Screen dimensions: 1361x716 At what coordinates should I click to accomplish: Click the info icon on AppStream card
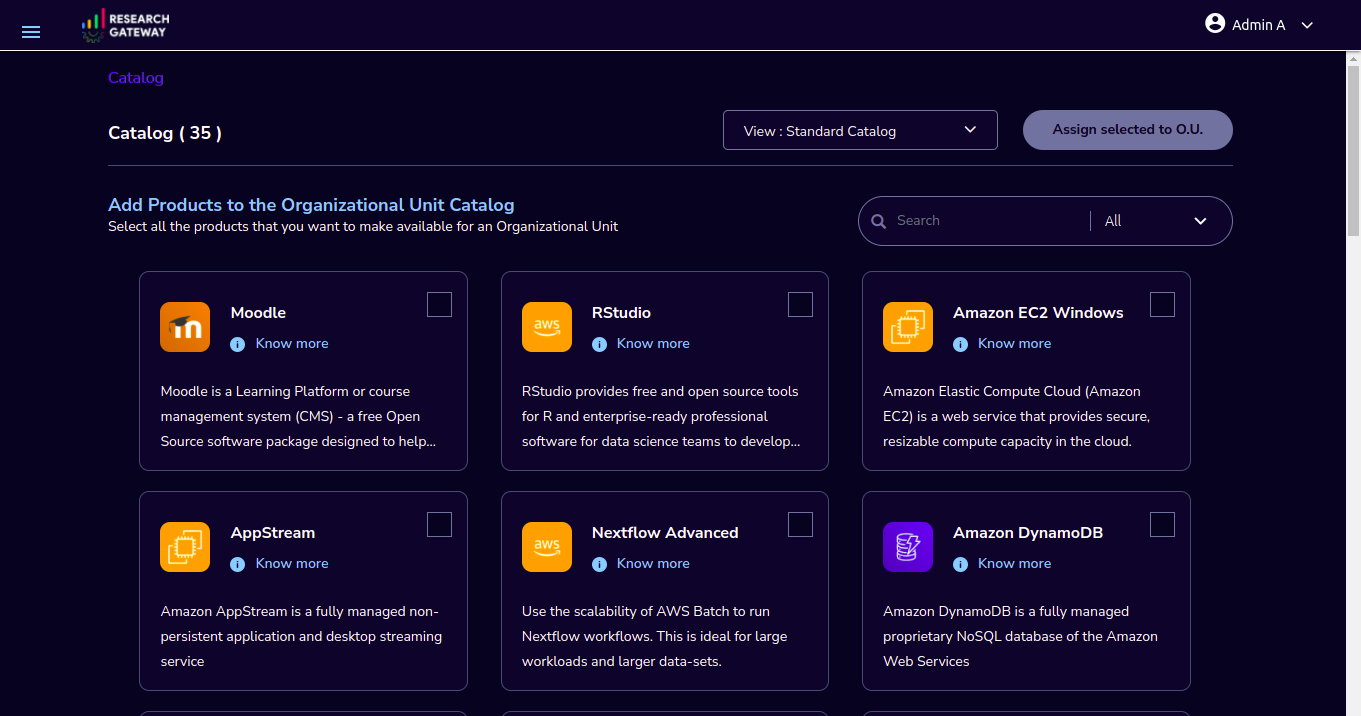coord(237,564)
